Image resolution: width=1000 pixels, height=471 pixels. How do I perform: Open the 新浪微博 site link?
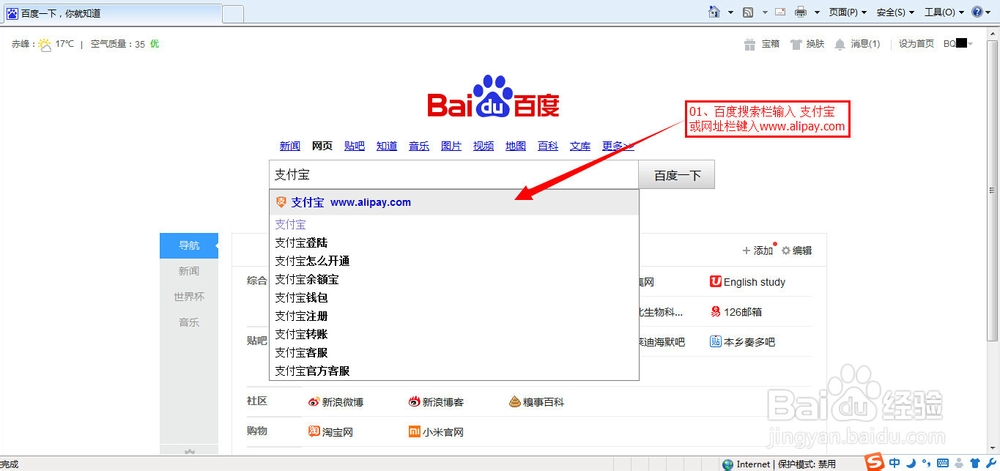336,402
